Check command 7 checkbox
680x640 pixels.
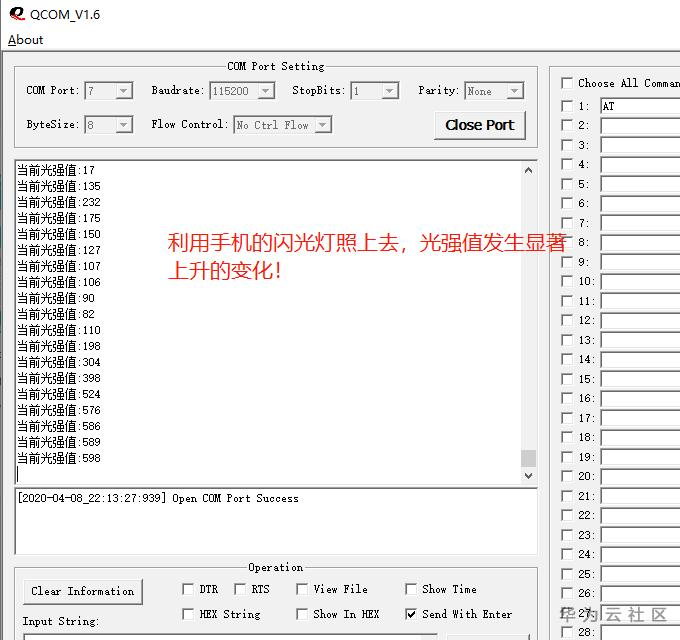(567, 223)
